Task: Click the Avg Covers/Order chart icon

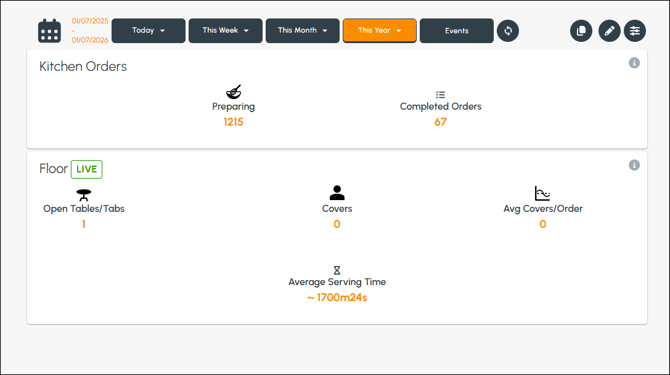Action: pos(542,193)
